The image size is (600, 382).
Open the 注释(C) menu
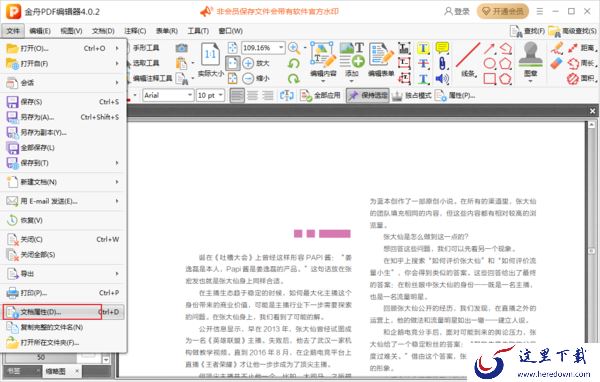(135, 31)
